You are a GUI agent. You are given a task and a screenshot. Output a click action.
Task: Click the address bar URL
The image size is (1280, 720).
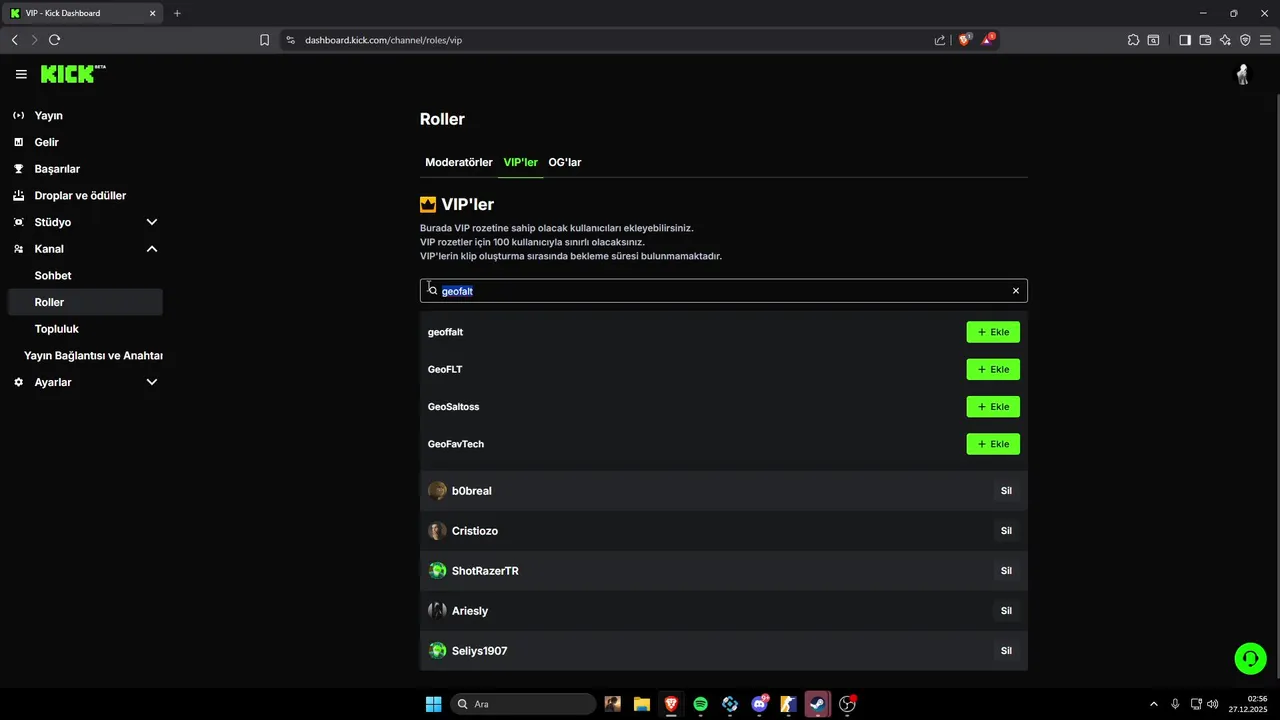coord(384,40)
